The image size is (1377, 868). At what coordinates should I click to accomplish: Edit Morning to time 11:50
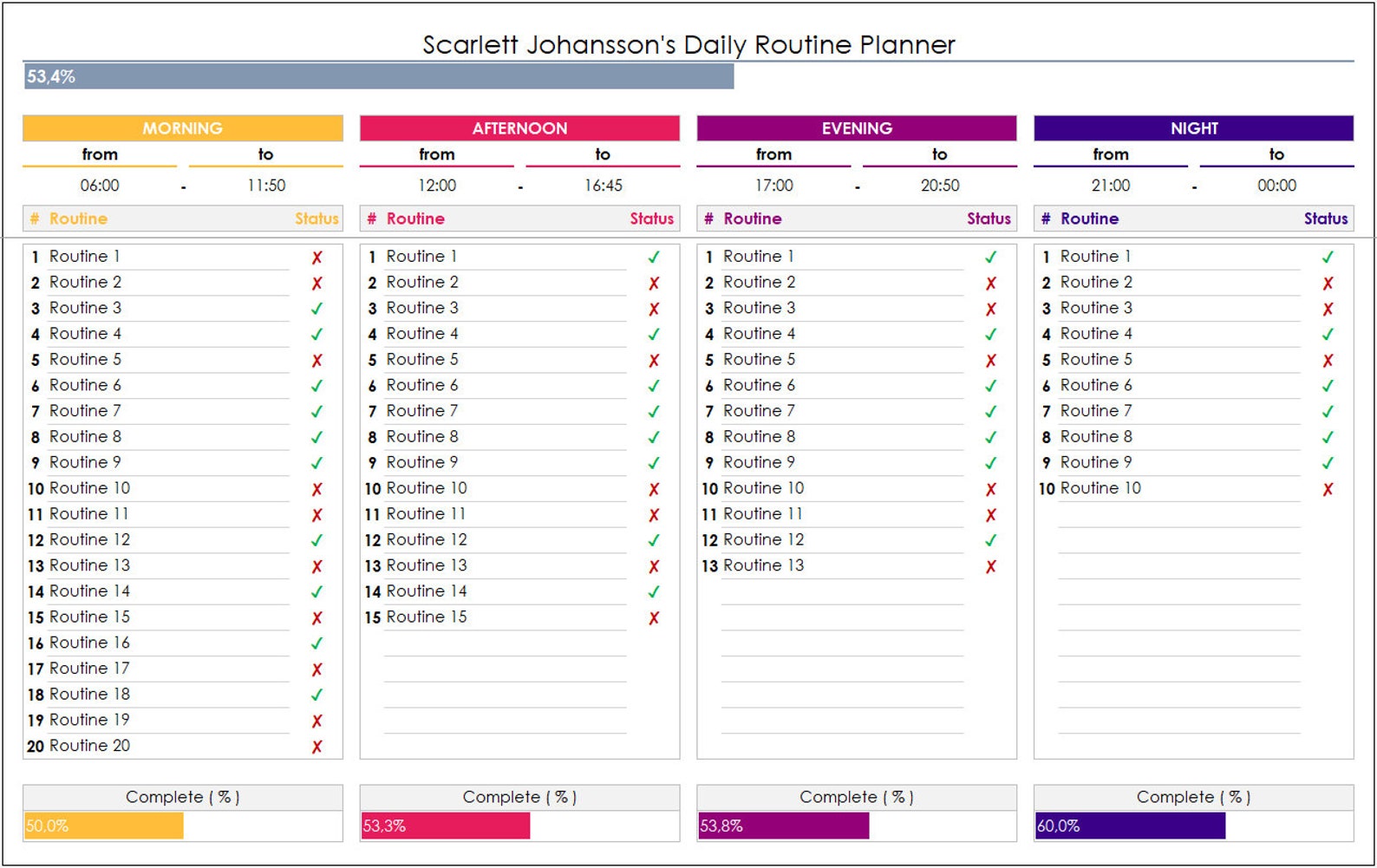click(266, 186)
